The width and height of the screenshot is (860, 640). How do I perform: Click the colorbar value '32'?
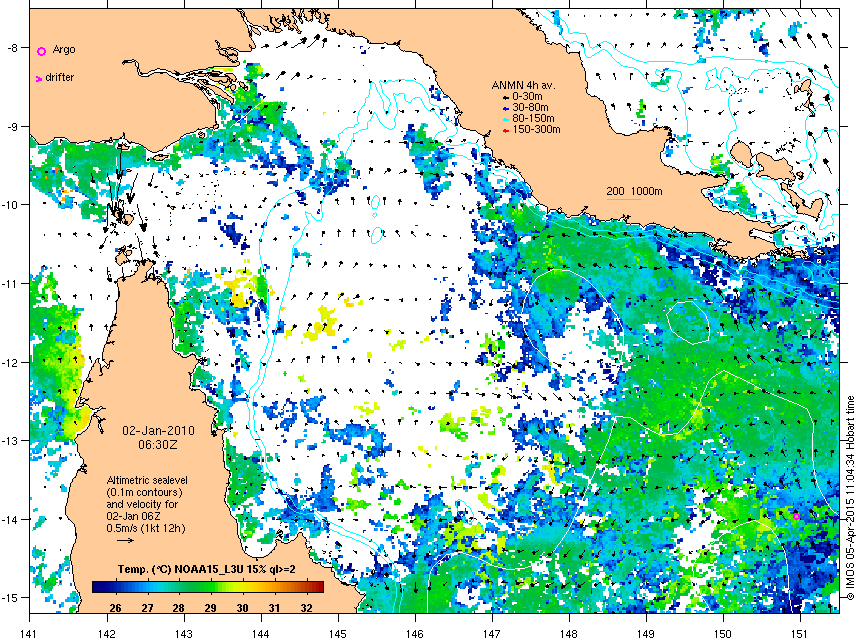pos(307,608)
